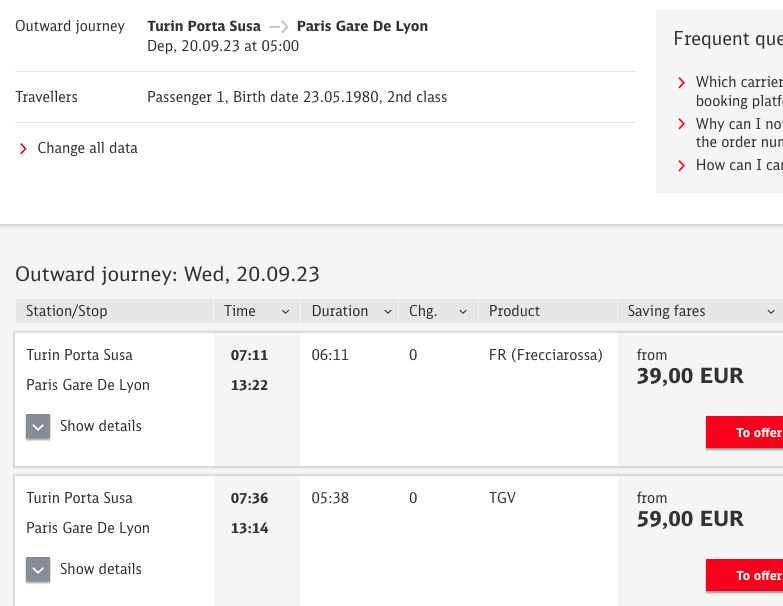The image size is (783, 606).
Task: Click the Product column header
Action: 515,311
